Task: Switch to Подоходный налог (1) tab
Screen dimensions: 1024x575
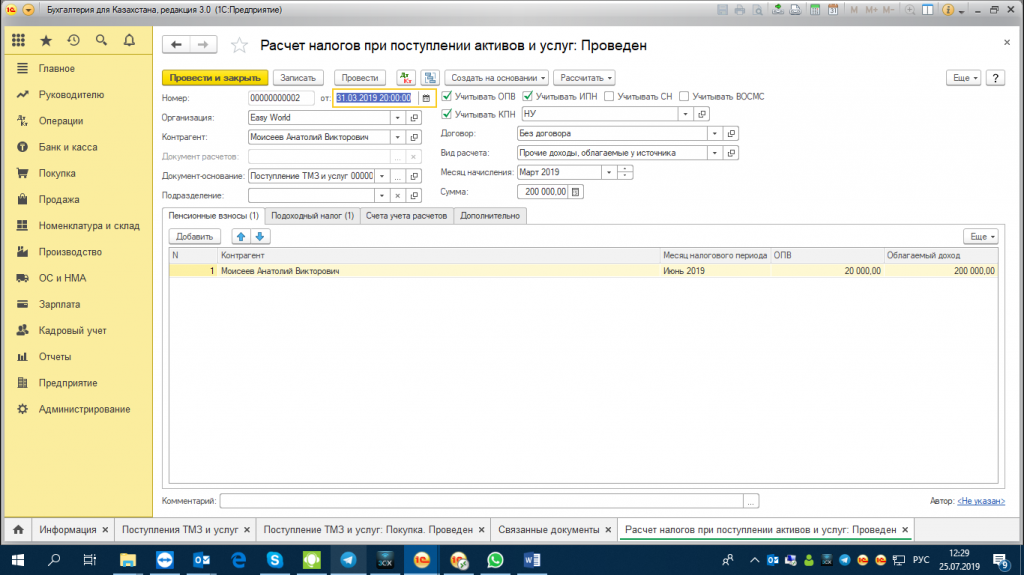Action: pos(312,216)
